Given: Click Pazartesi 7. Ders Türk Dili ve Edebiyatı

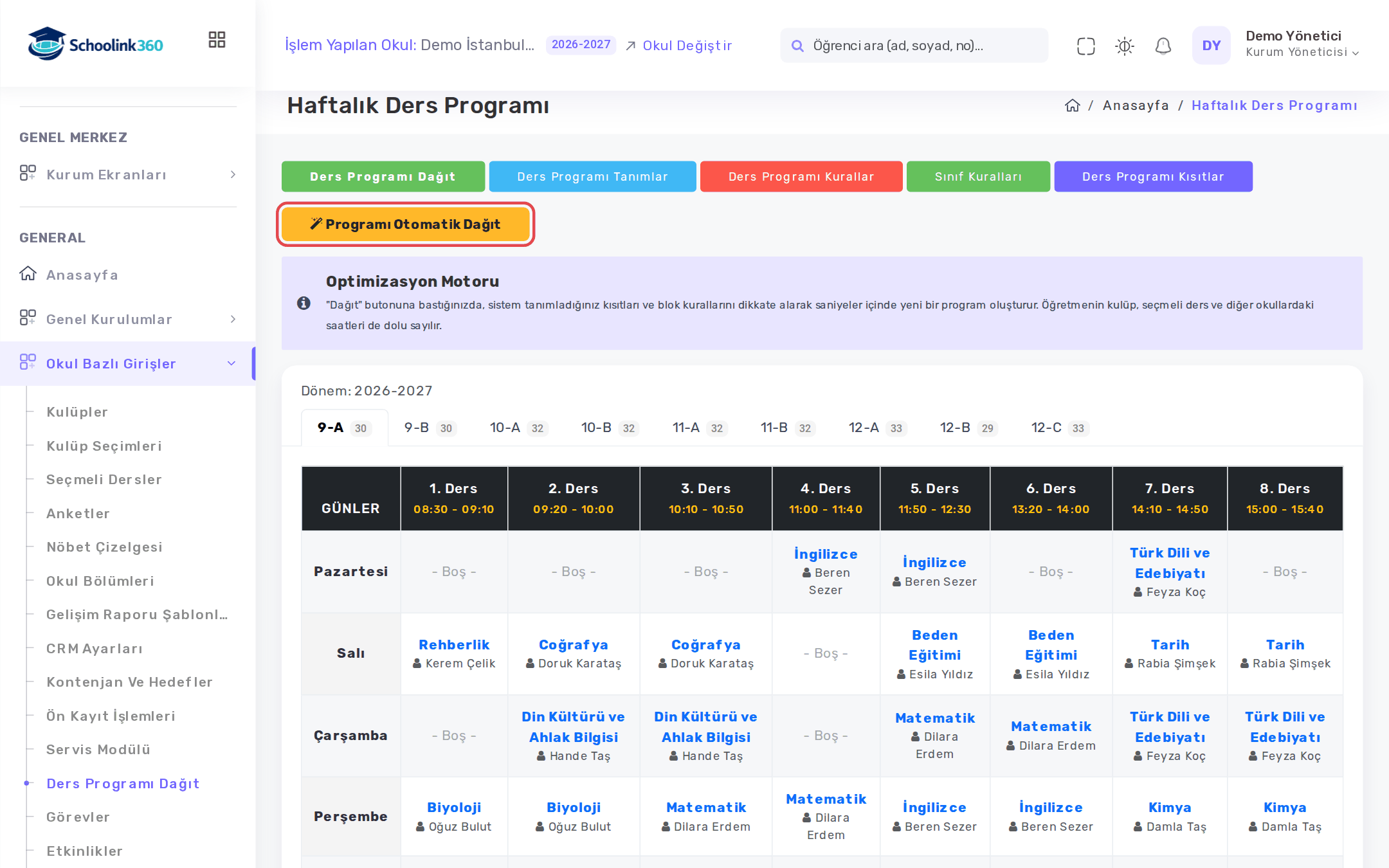Looking at the screenshot, I should click(1170, 563).
